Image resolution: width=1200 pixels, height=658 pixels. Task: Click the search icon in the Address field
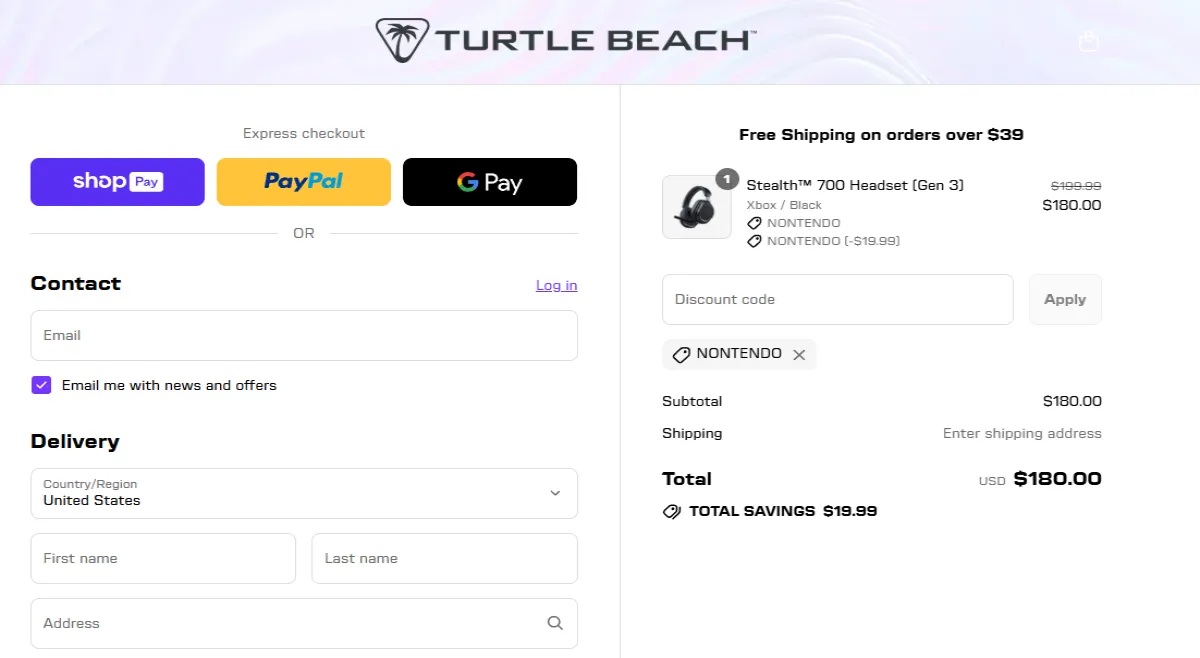pos(555,622)
